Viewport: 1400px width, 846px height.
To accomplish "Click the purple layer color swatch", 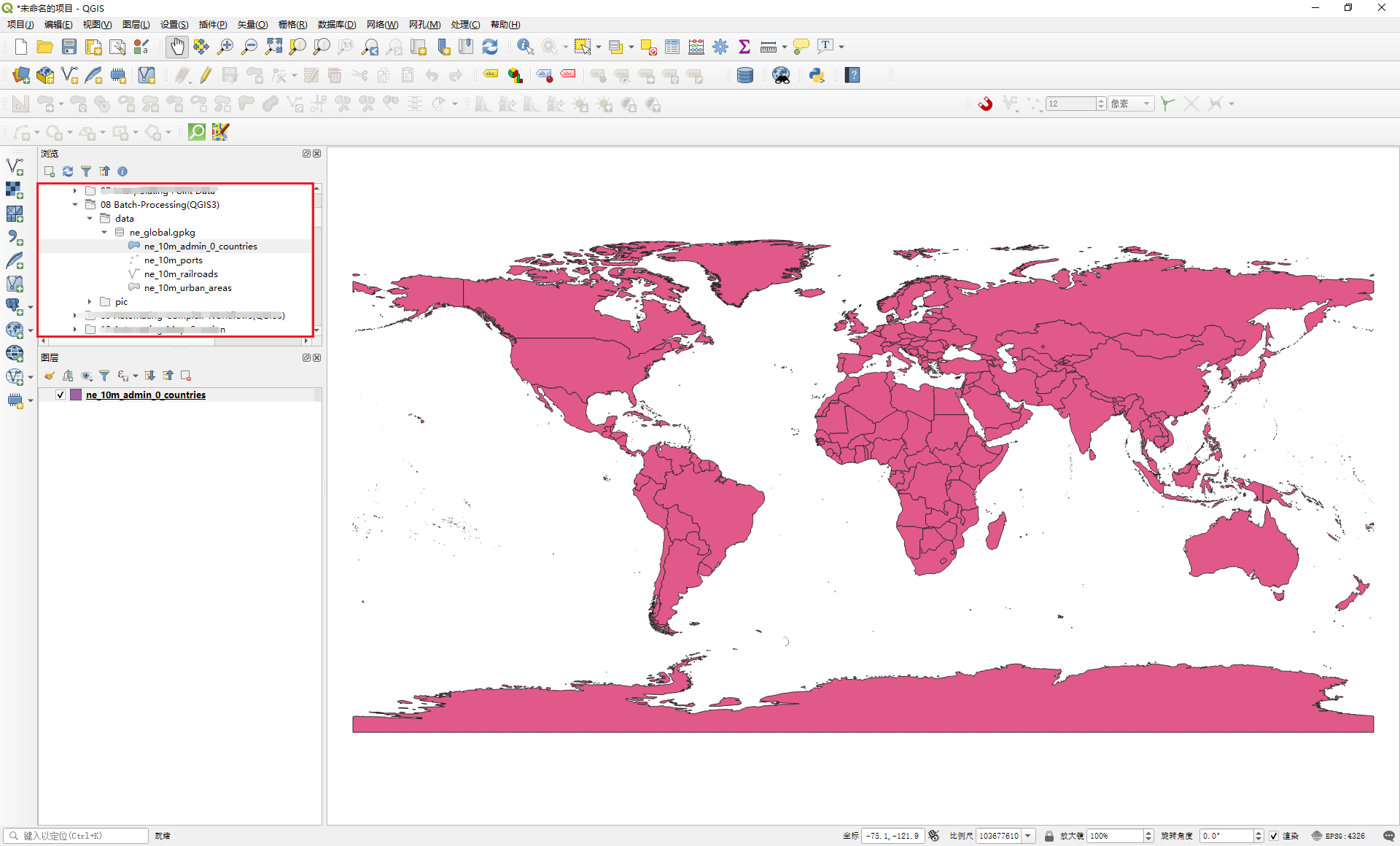I will [x=76, y=395].
